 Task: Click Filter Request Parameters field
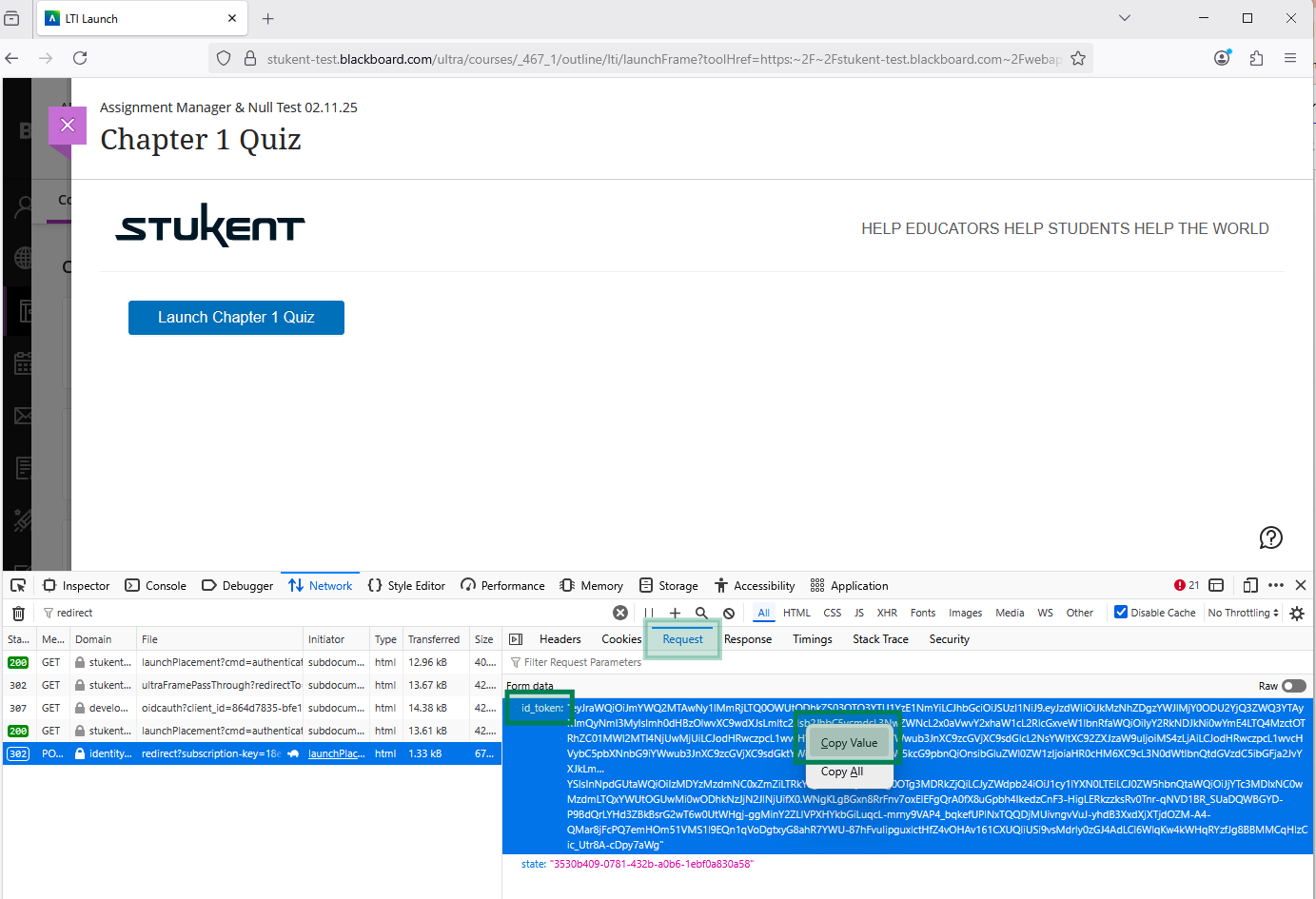[909, 662]
